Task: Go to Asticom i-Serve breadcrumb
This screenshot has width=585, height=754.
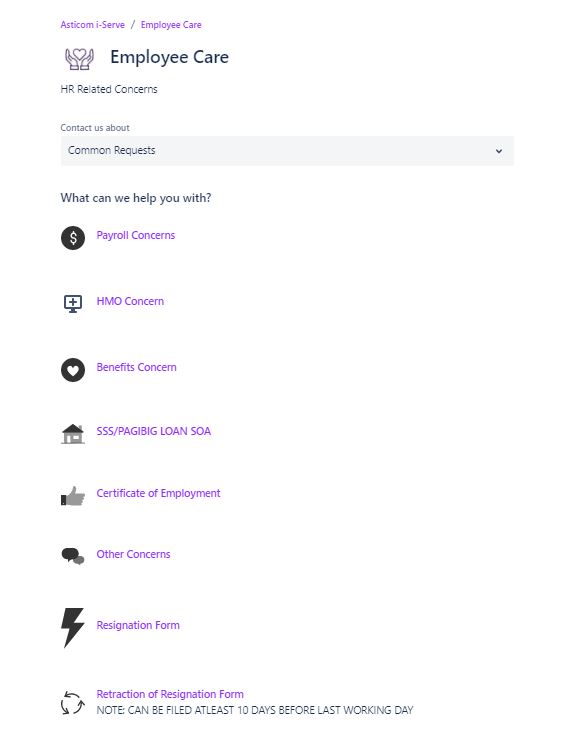Action: (x=92, y=25)
